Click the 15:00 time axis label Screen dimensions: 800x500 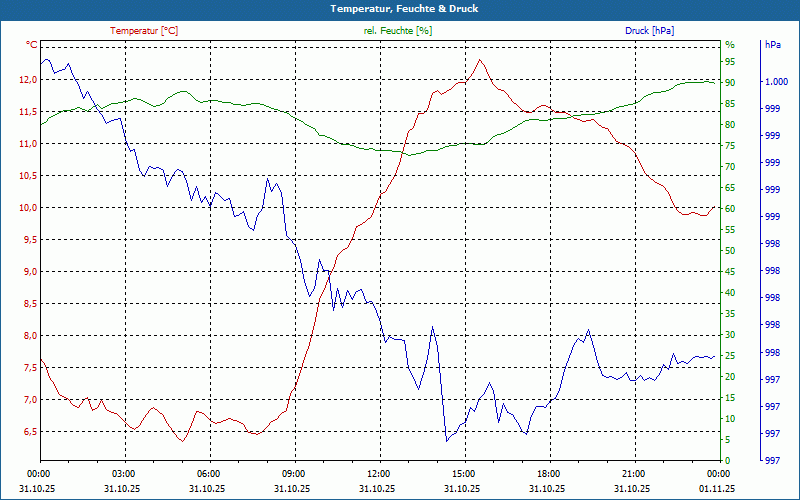click(465, 473)
